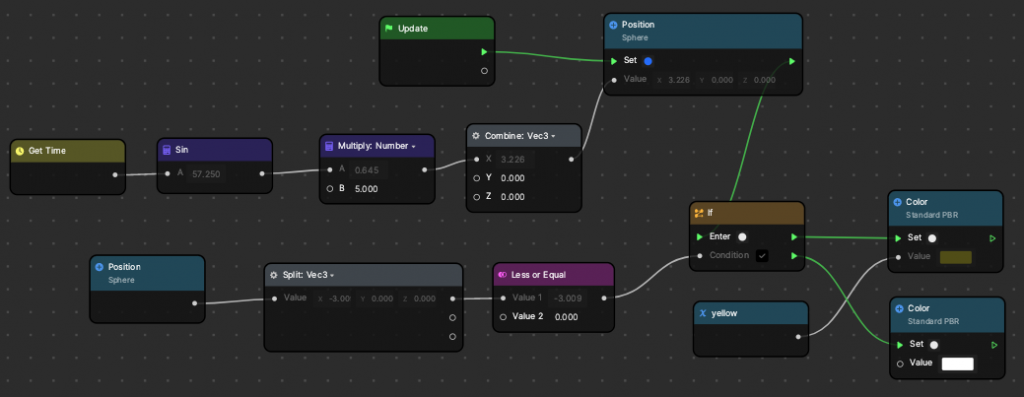Click the calculator icon on Sin node
Image resolution: width=1024 pixels, height=397 pixels.
166,150
